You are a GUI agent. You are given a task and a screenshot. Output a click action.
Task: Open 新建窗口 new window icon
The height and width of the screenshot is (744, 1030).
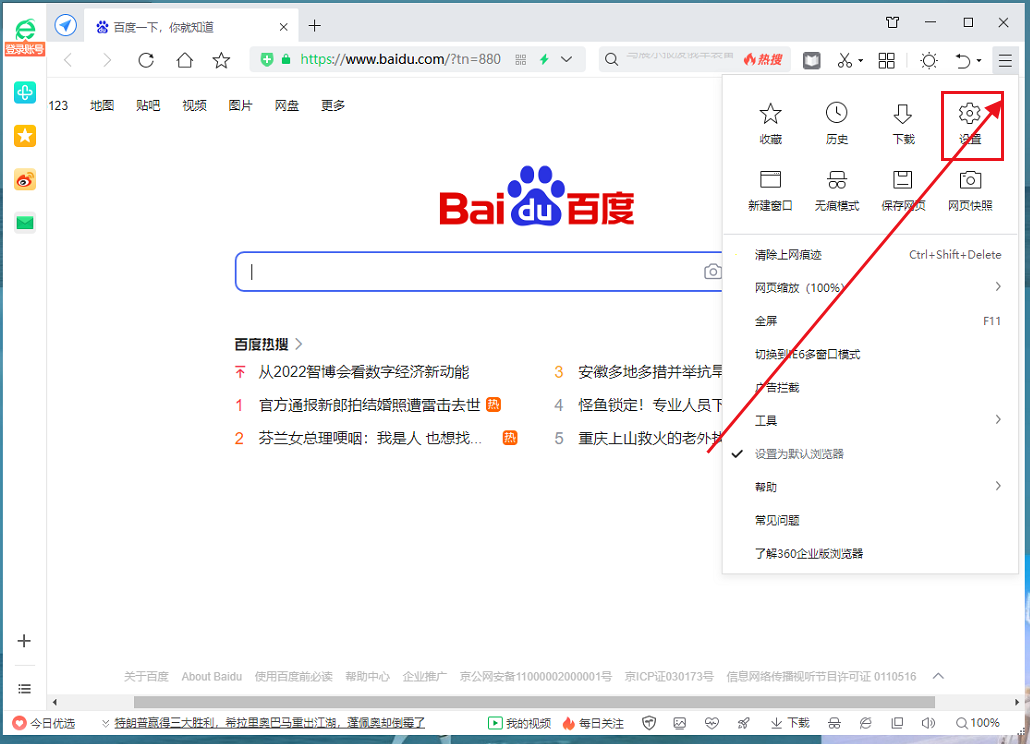coord(770,190)
